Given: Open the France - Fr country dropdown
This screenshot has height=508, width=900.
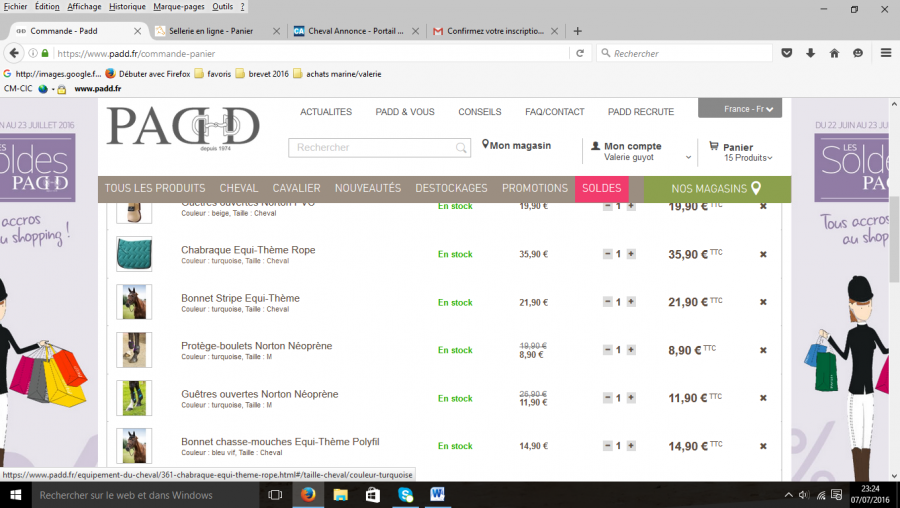Looking at the screenshot, I should (740, 108).
